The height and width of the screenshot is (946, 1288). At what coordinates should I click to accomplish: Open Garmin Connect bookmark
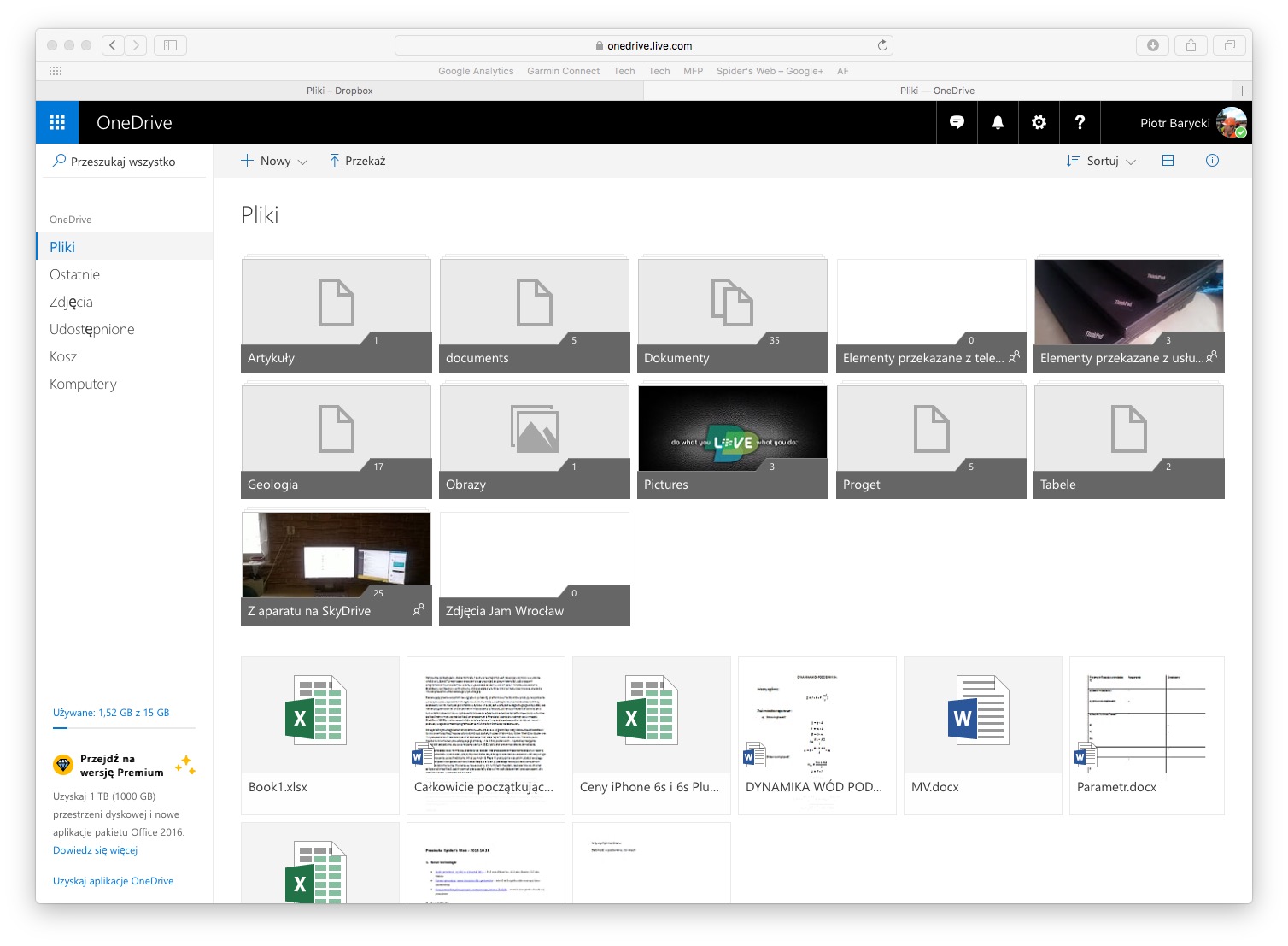coord(563,71)
